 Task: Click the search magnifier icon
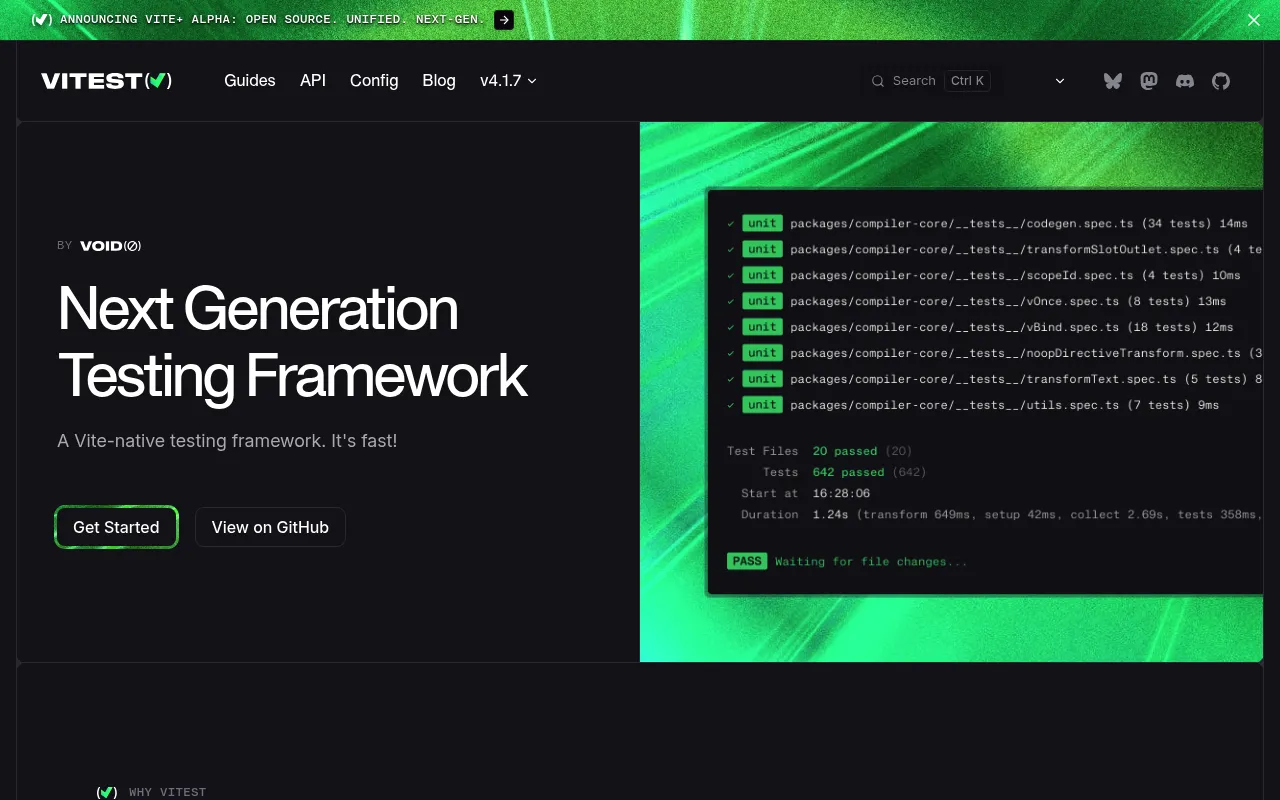click(878, 81)
